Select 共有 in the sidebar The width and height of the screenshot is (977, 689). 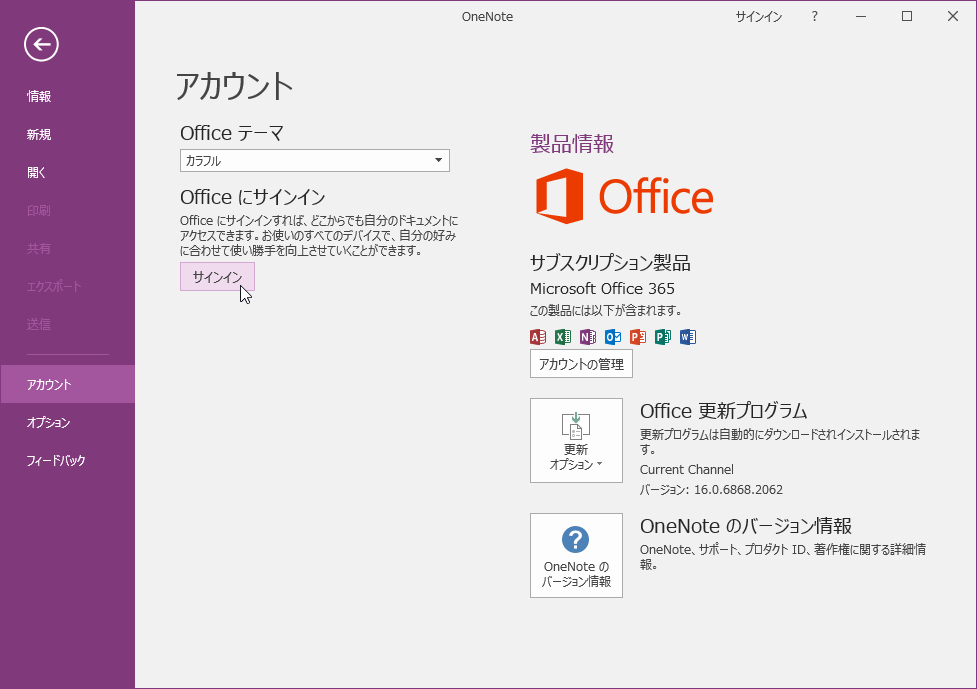[39, 249]
